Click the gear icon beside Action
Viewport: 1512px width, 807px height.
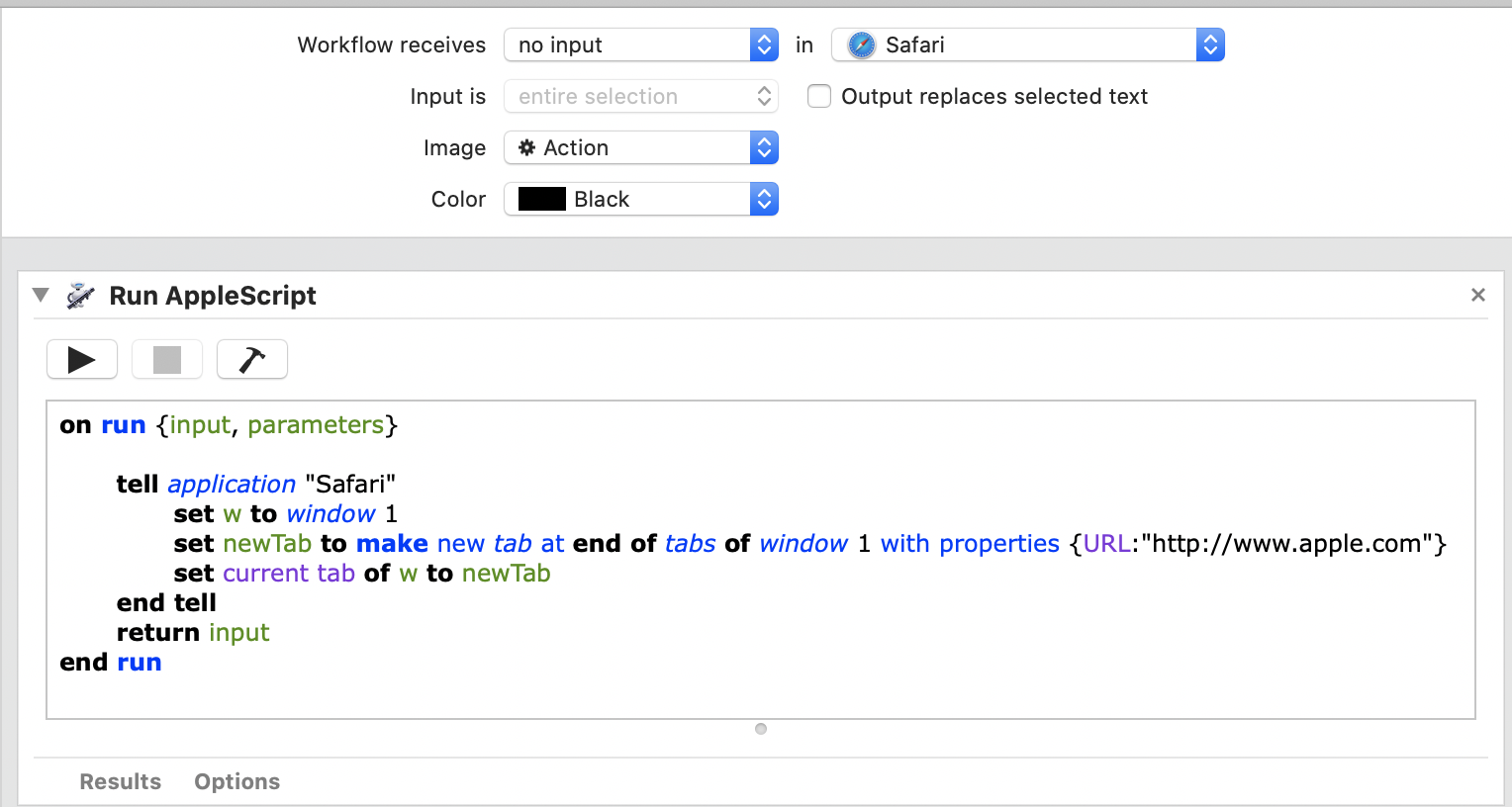point(527,147)
